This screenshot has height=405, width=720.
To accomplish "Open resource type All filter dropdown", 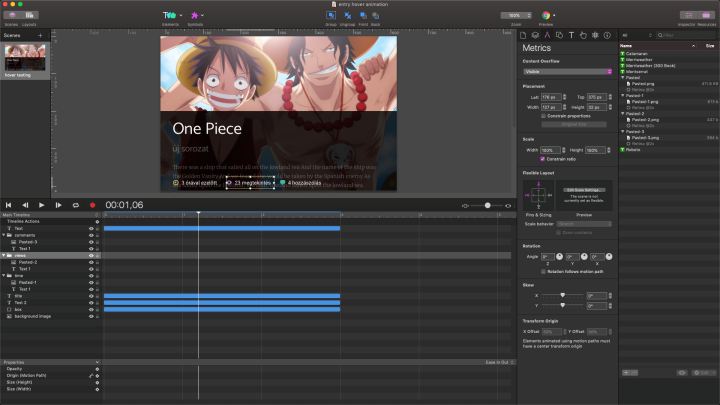I will pyautogui.click(x=637, y=35).
